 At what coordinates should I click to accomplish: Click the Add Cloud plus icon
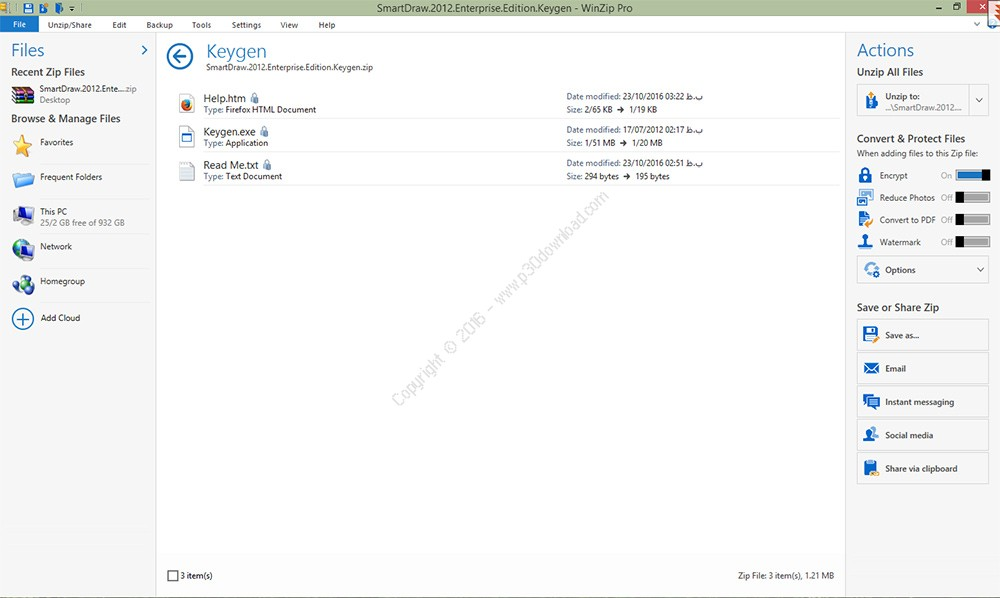(23, 319)
